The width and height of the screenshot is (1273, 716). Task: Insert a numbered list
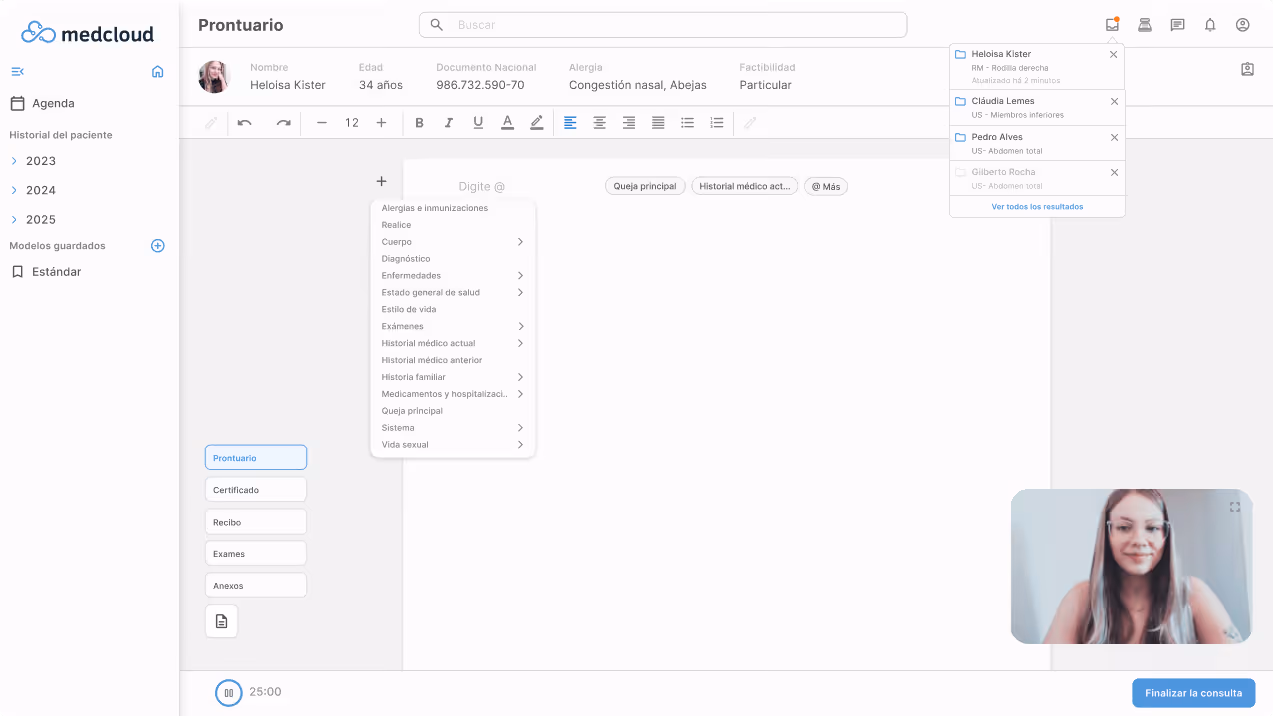(x=717, y=123)
